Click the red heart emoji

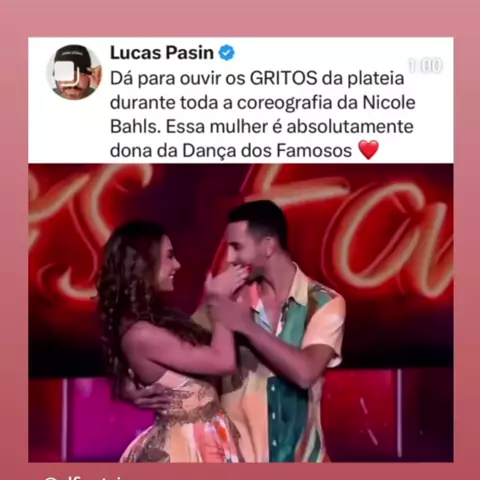tap(369, 150)
